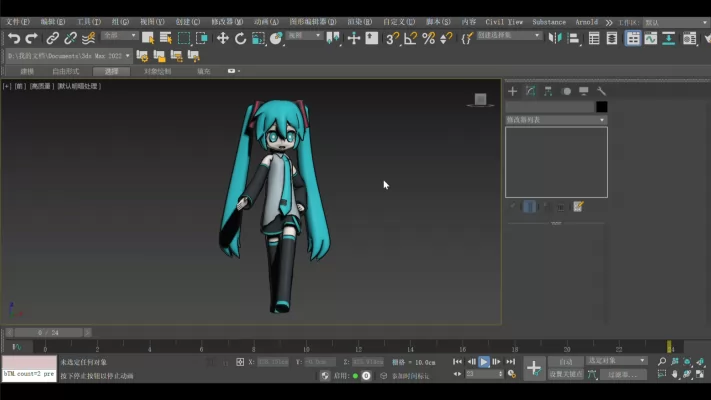The width and height of the screenshot is (711, 400).
Task: Open the 创建(C) menu
Action: tap(188, 22)
